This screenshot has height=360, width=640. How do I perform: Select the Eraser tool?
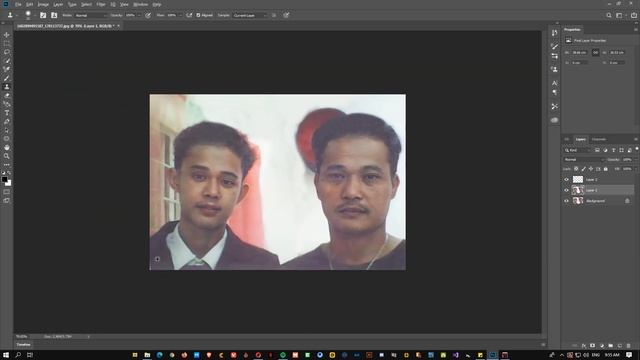(x=7, y=96)
